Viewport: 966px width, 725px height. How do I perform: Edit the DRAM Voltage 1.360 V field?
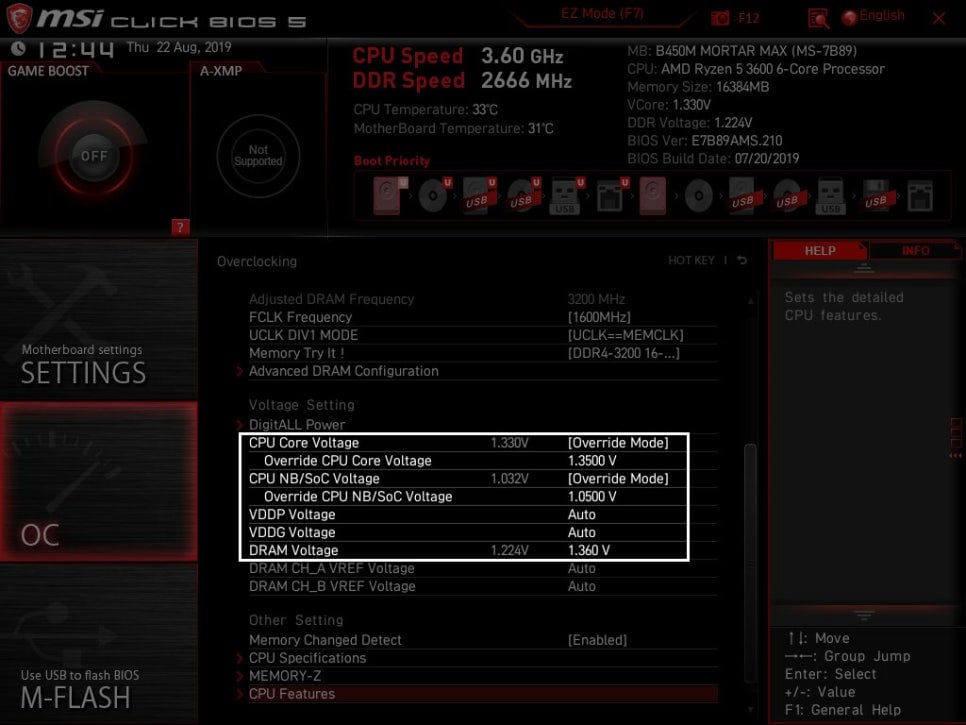(x=589, y=550)
